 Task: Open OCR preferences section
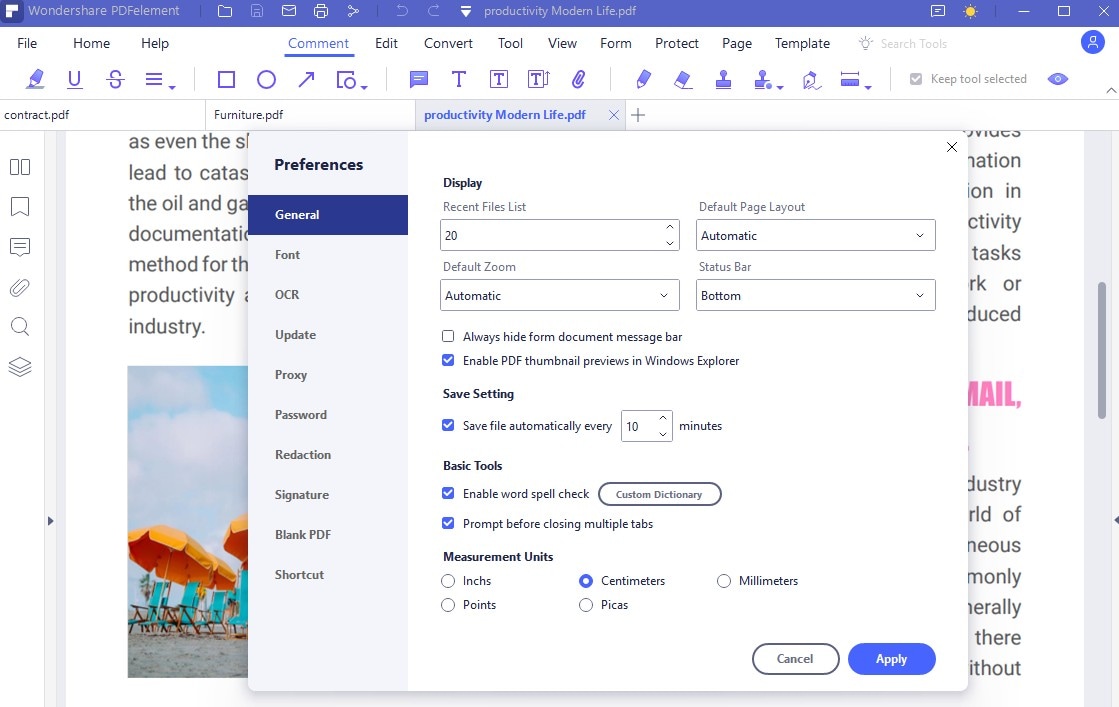pos(328,295)
